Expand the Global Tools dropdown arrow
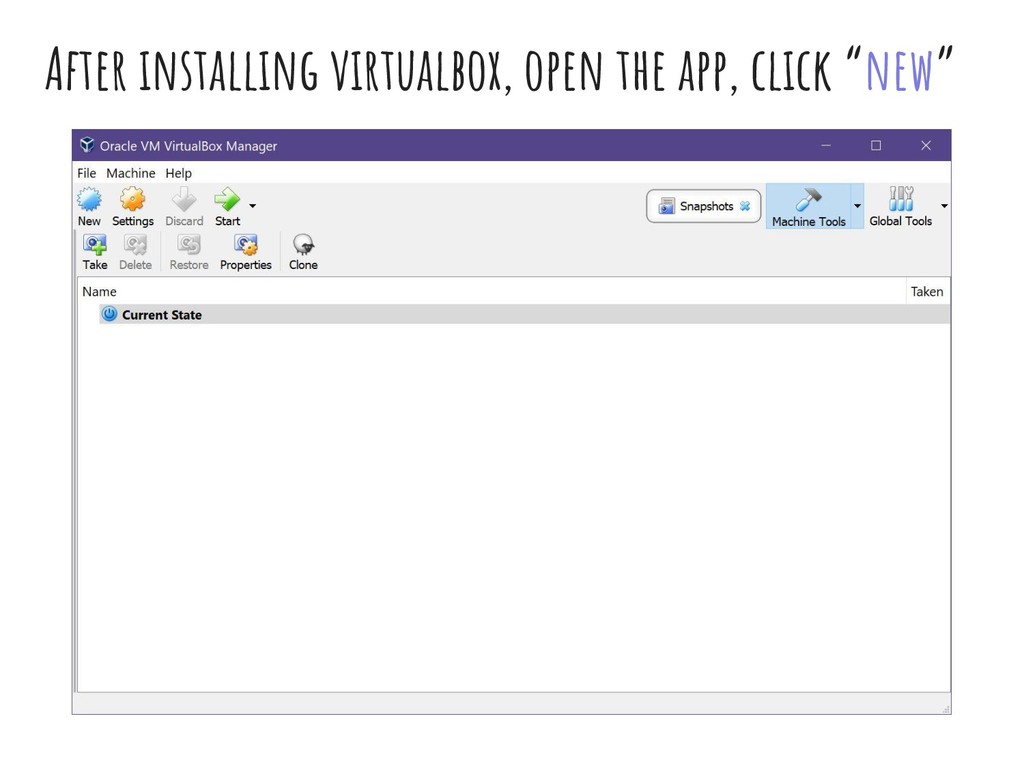Image resolution: width=1024 pixels, height=768 pixels. [944, 206]
